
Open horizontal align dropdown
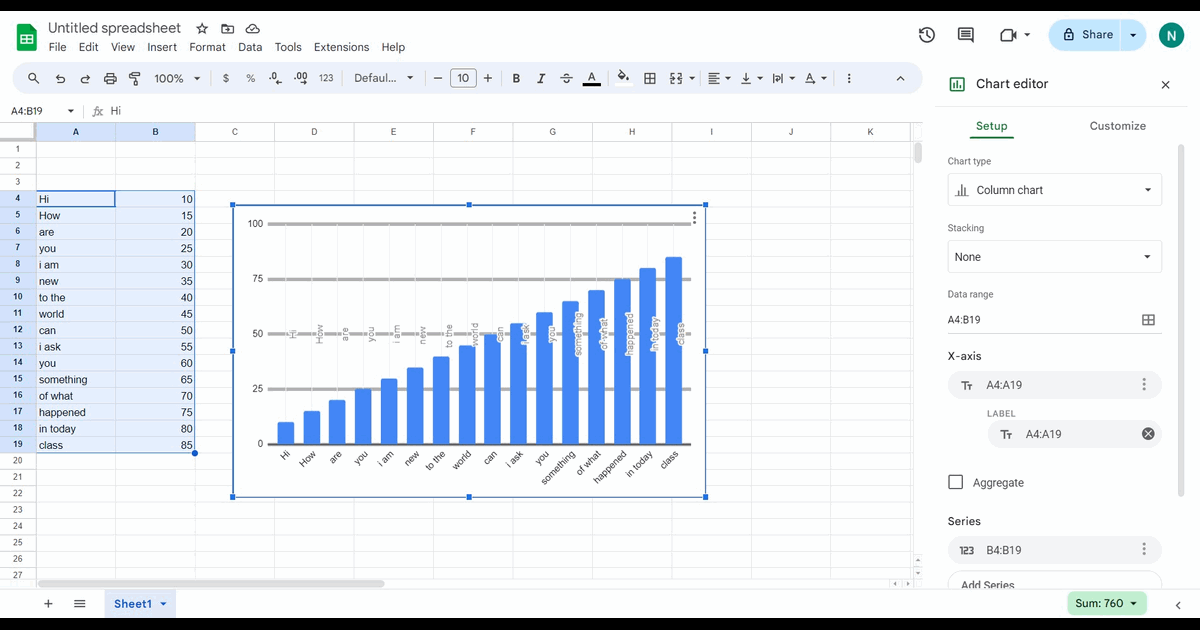[x=719, y=78]
